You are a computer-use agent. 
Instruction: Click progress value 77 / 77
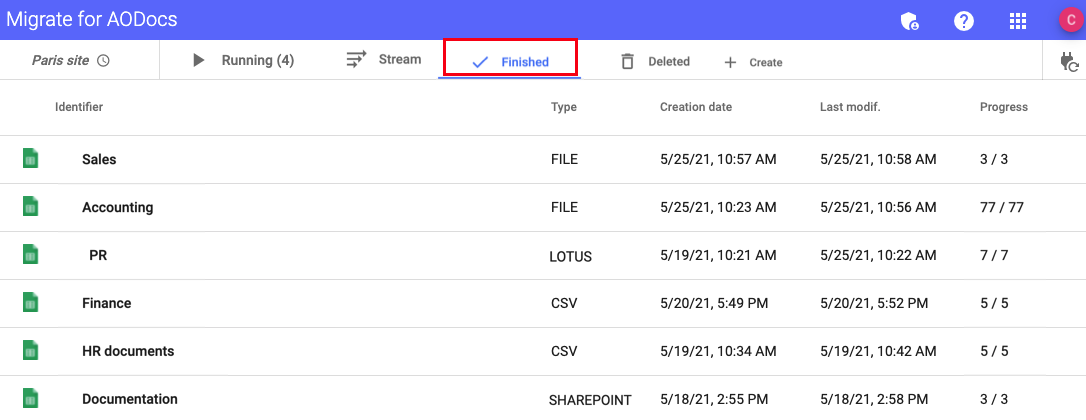[1002, 207]
